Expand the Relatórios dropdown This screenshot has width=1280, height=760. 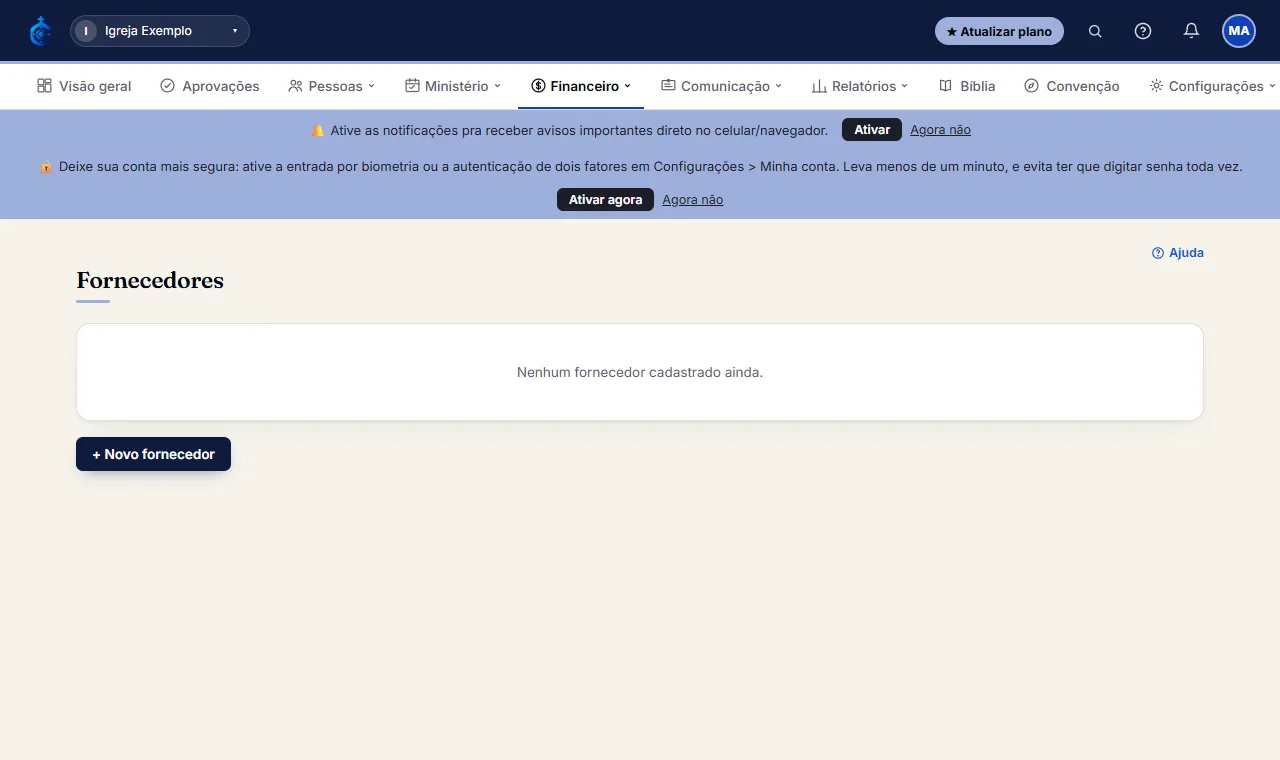tap(860, 86)
